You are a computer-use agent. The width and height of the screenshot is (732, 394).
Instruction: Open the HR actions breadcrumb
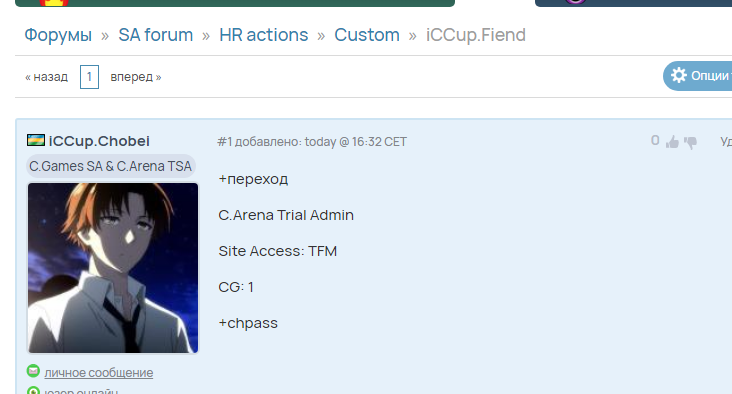264,35
